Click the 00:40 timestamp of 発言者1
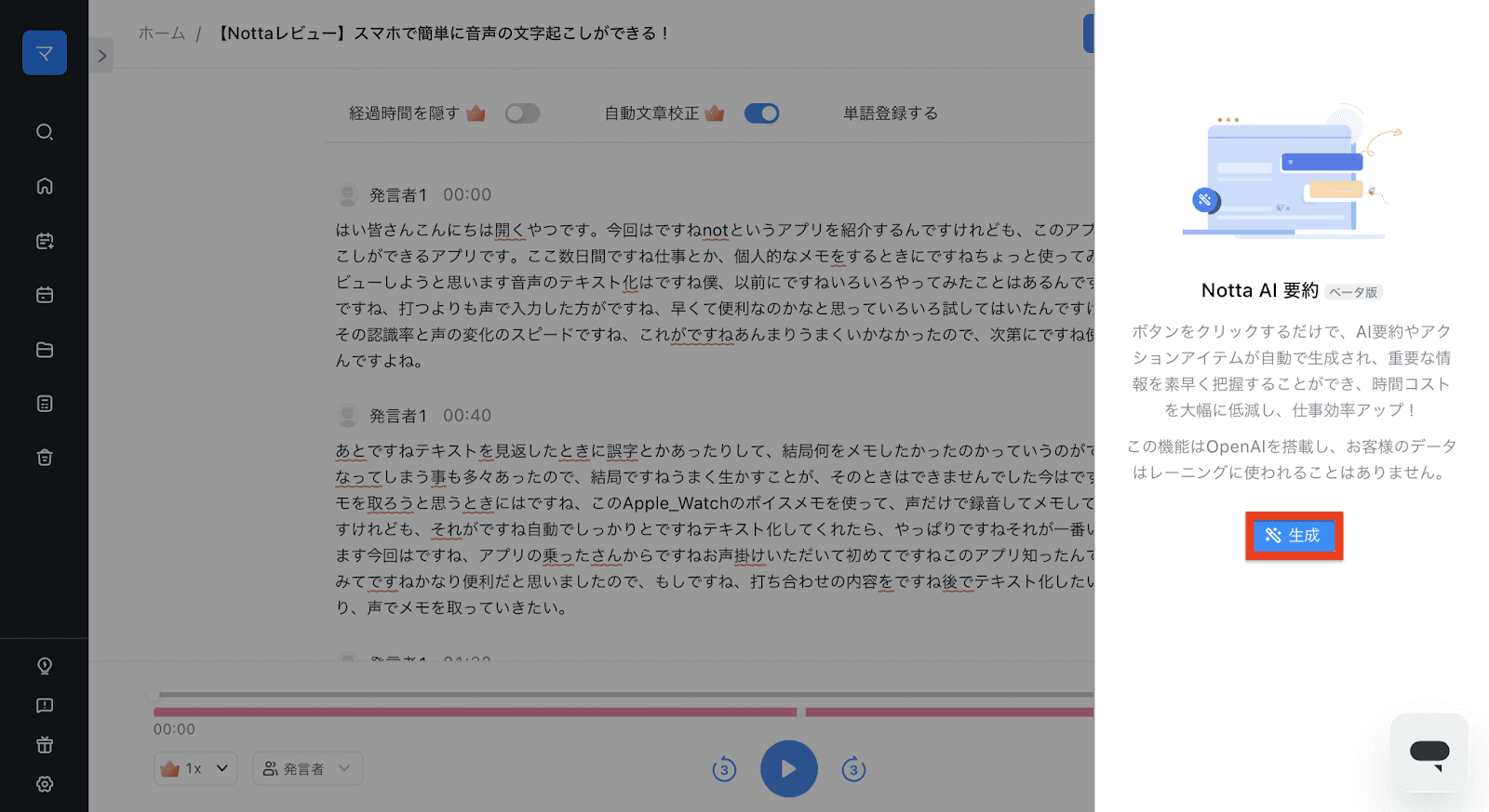1489x812 pixels. (x=467, y=416)
